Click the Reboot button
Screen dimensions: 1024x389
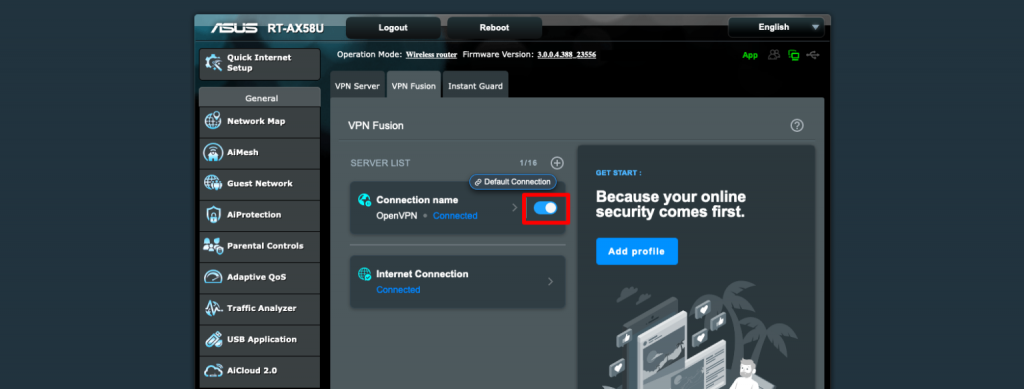(494, 27)
